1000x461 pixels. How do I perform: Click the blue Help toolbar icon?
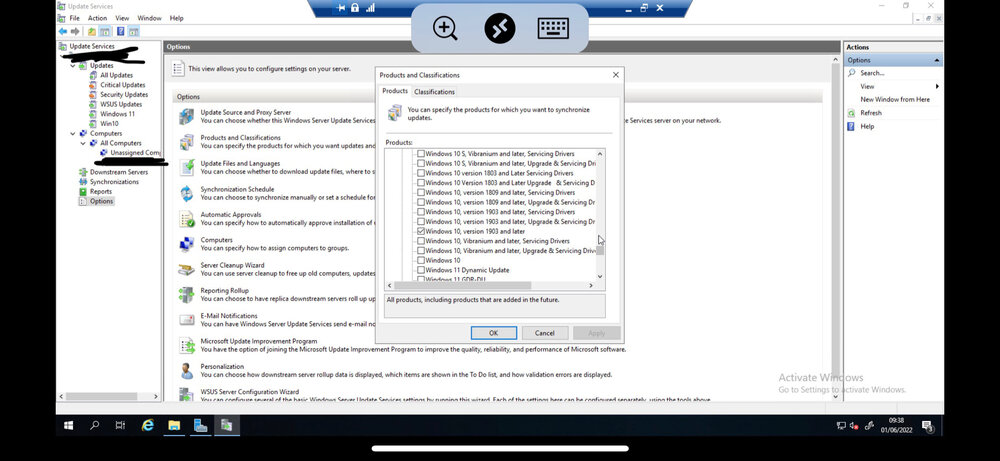click(x=120, y=31)
